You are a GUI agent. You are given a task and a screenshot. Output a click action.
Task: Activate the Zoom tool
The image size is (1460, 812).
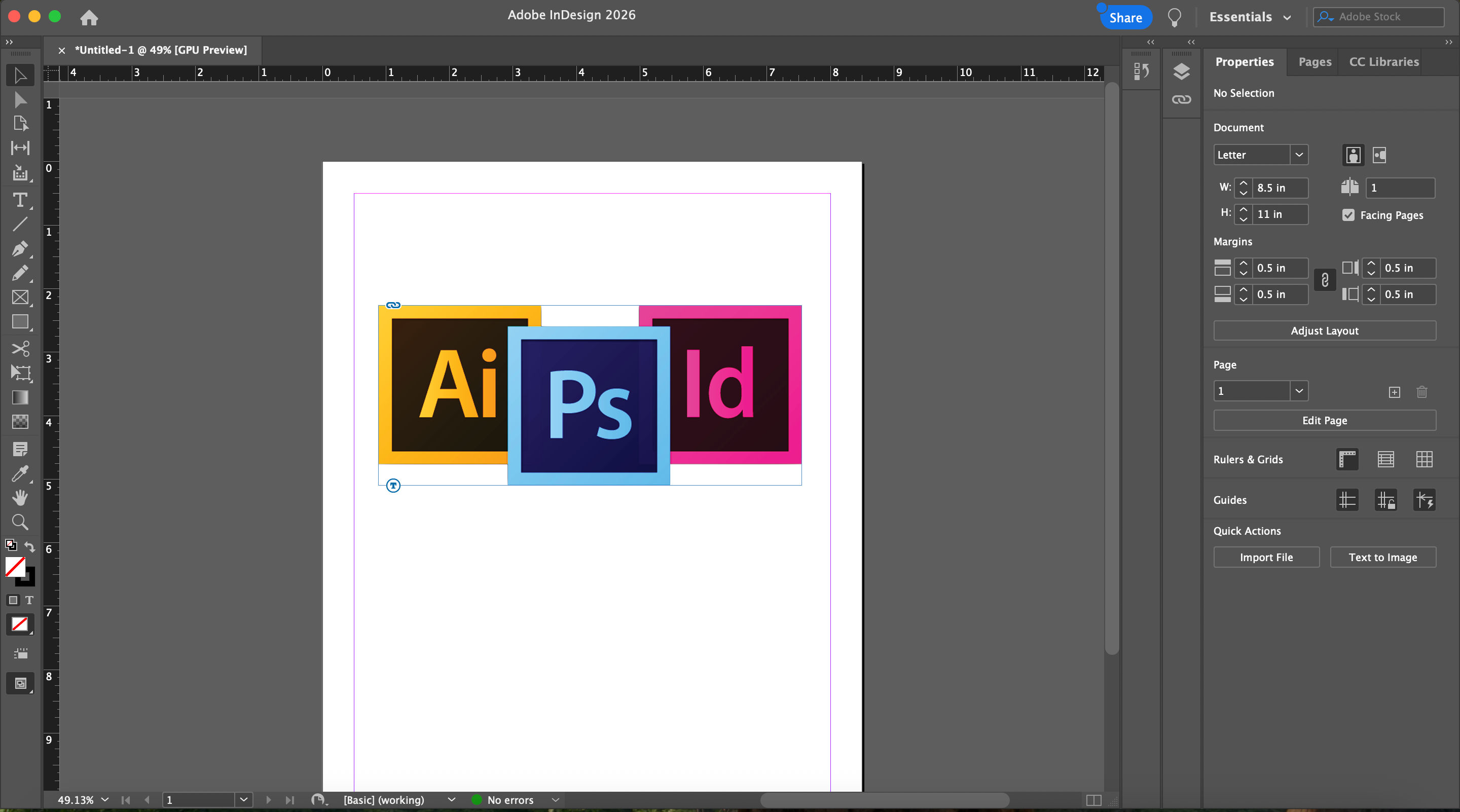coord(20,521)
